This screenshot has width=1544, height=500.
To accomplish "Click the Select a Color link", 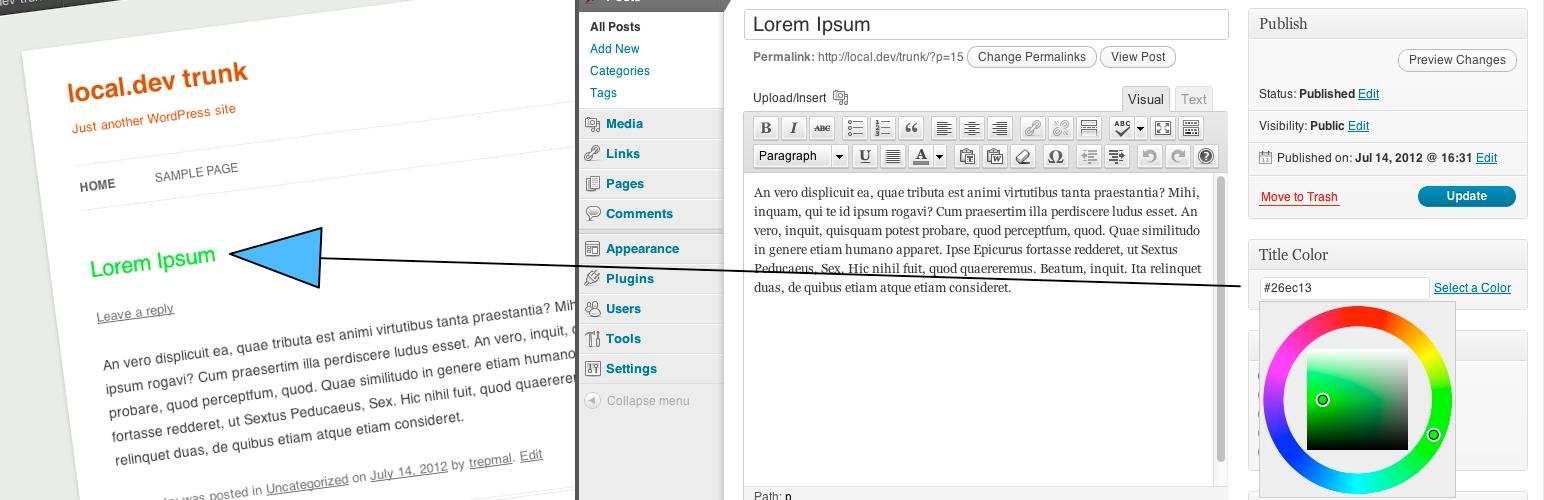I will pos(1472,288).
